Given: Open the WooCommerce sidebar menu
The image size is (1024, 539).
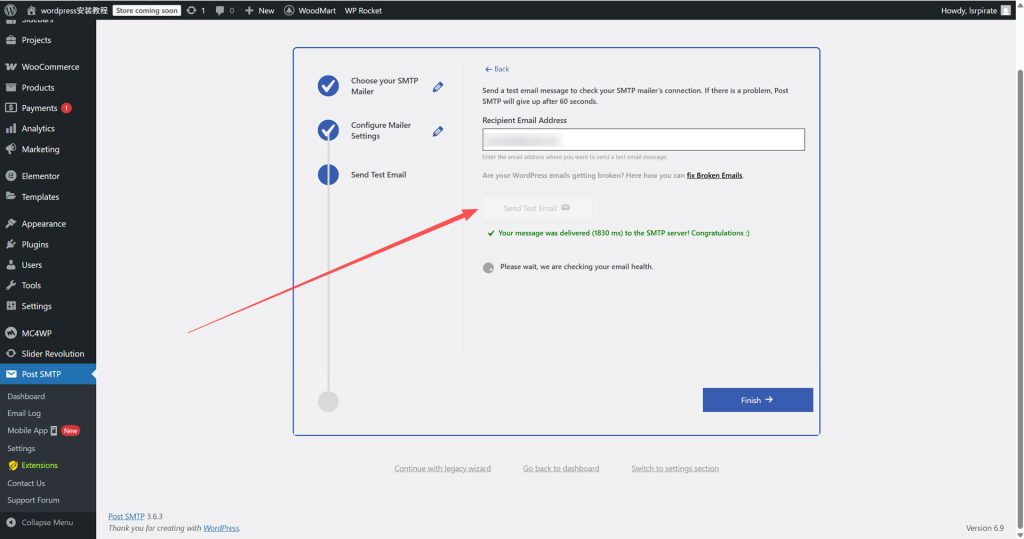Looking at the screenshot, I should [50, 67].
